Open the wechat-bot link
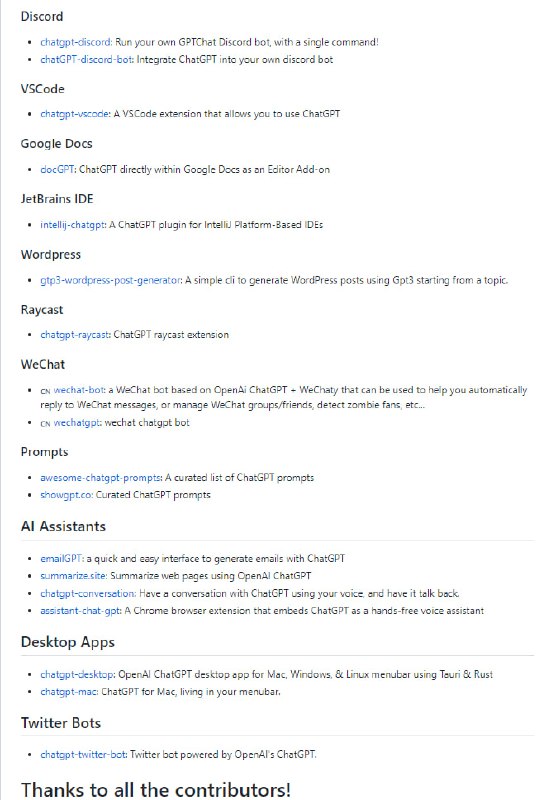 coord(79,390)
